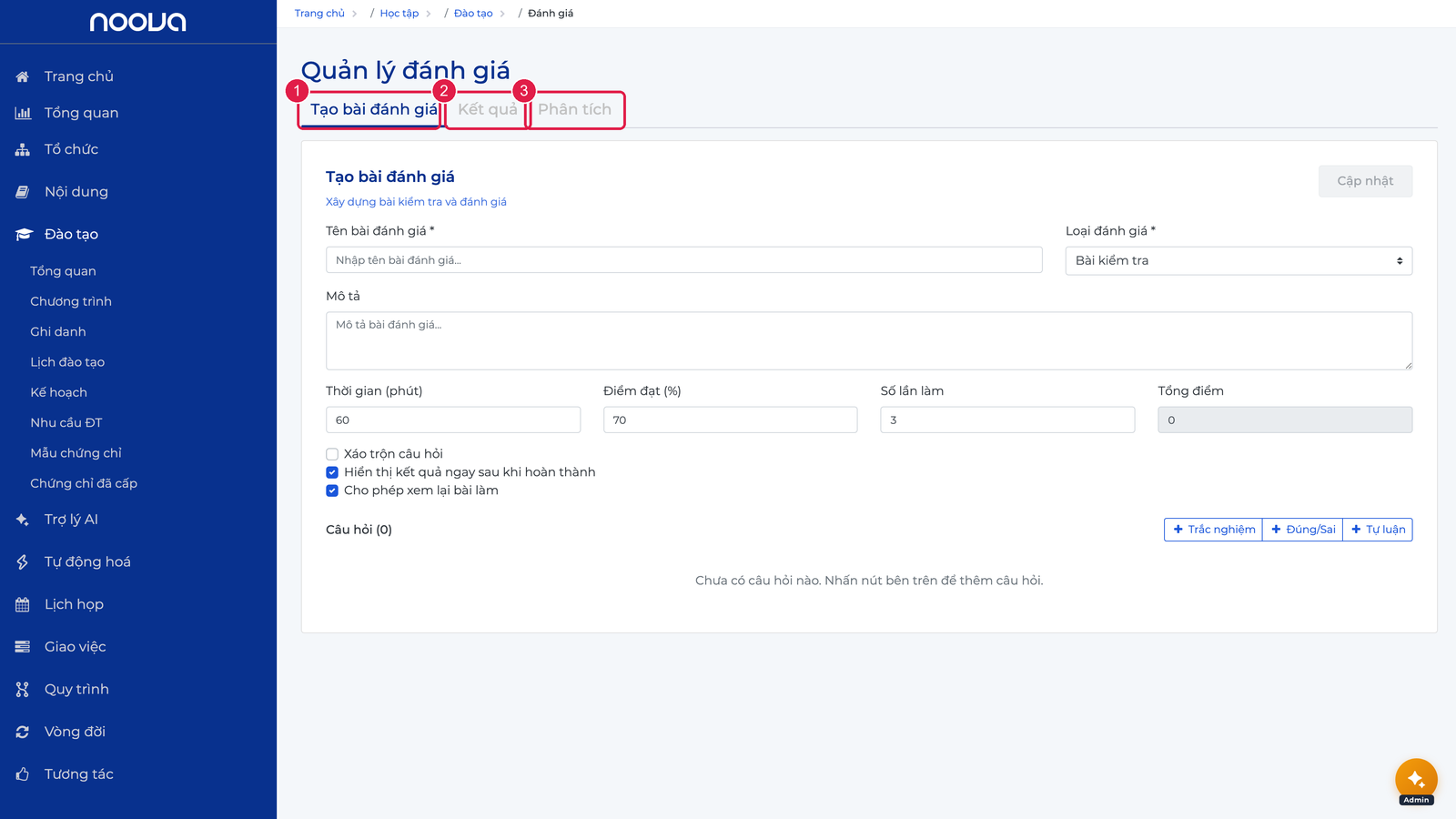Switch to the Phân tích tab
This screenshot has height=819, width=1456.
click(575, 109)
